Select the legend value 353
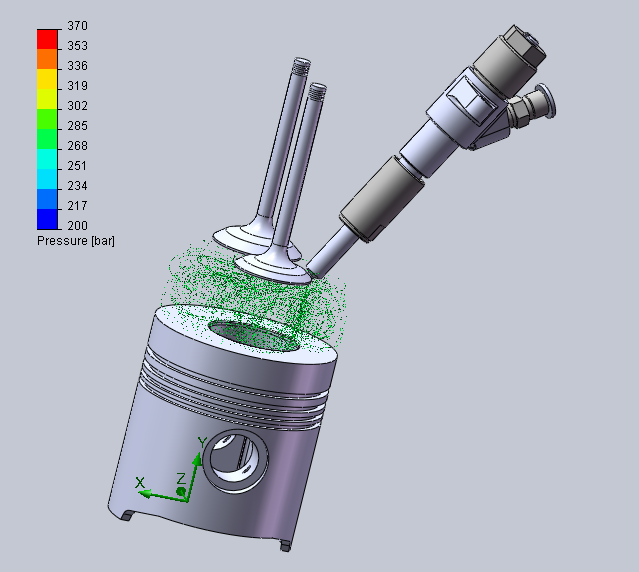The image size is (639, 572). (x=77, y=46)
